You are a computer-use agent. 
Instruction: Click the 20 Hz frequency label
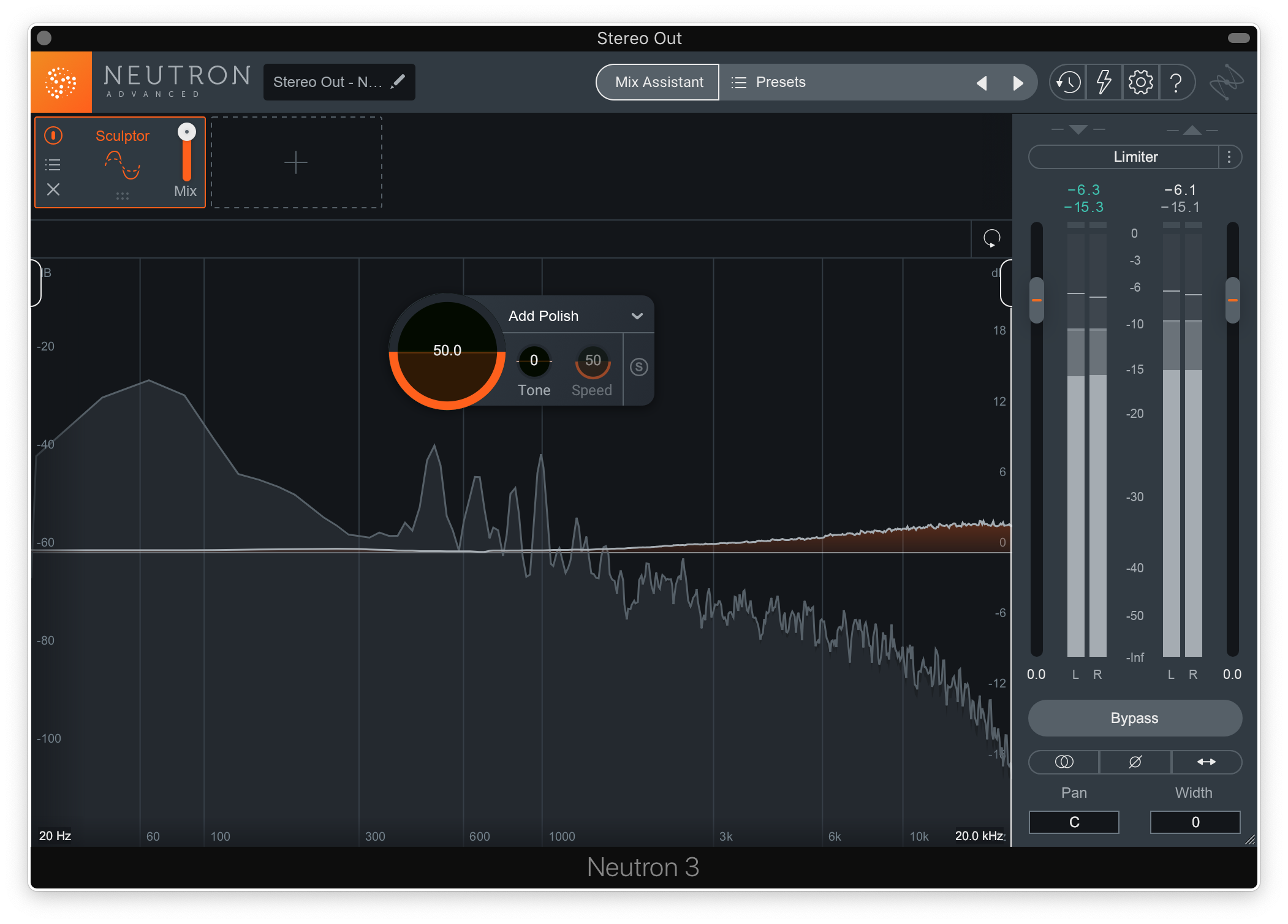coord(55,836)
